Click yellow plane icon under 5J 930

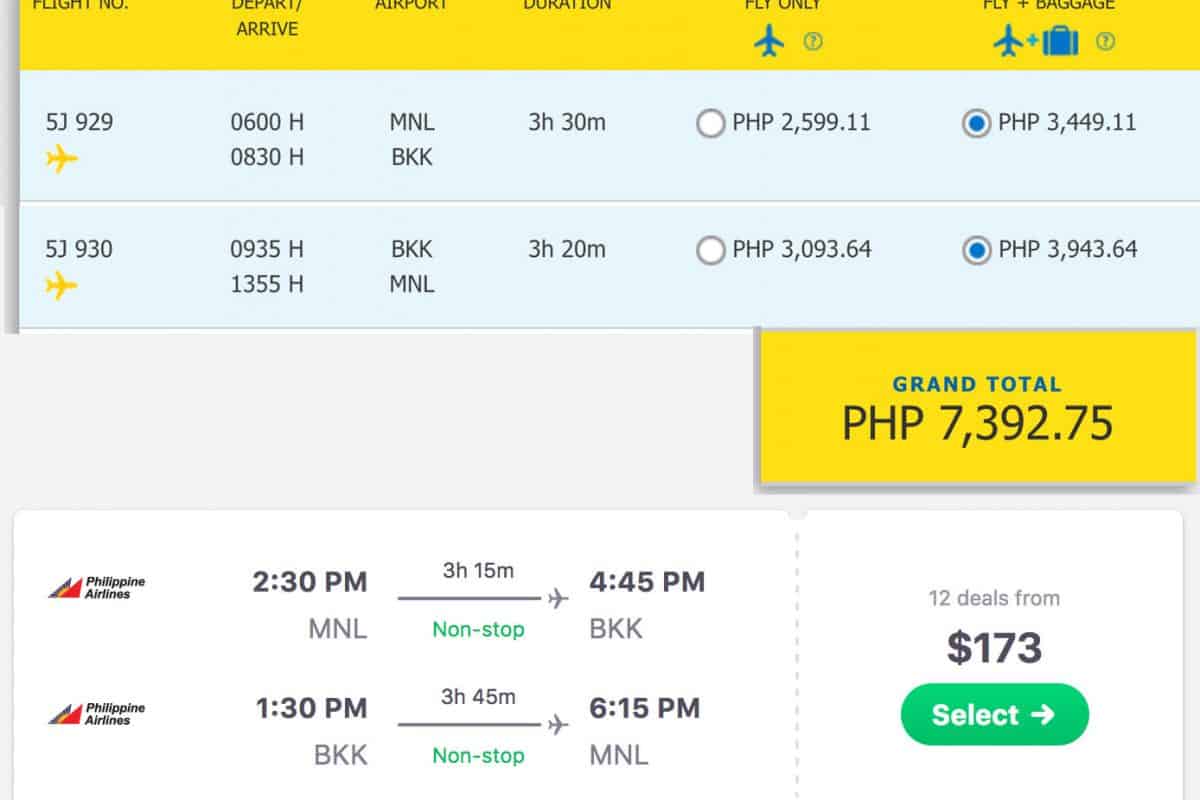61,285
